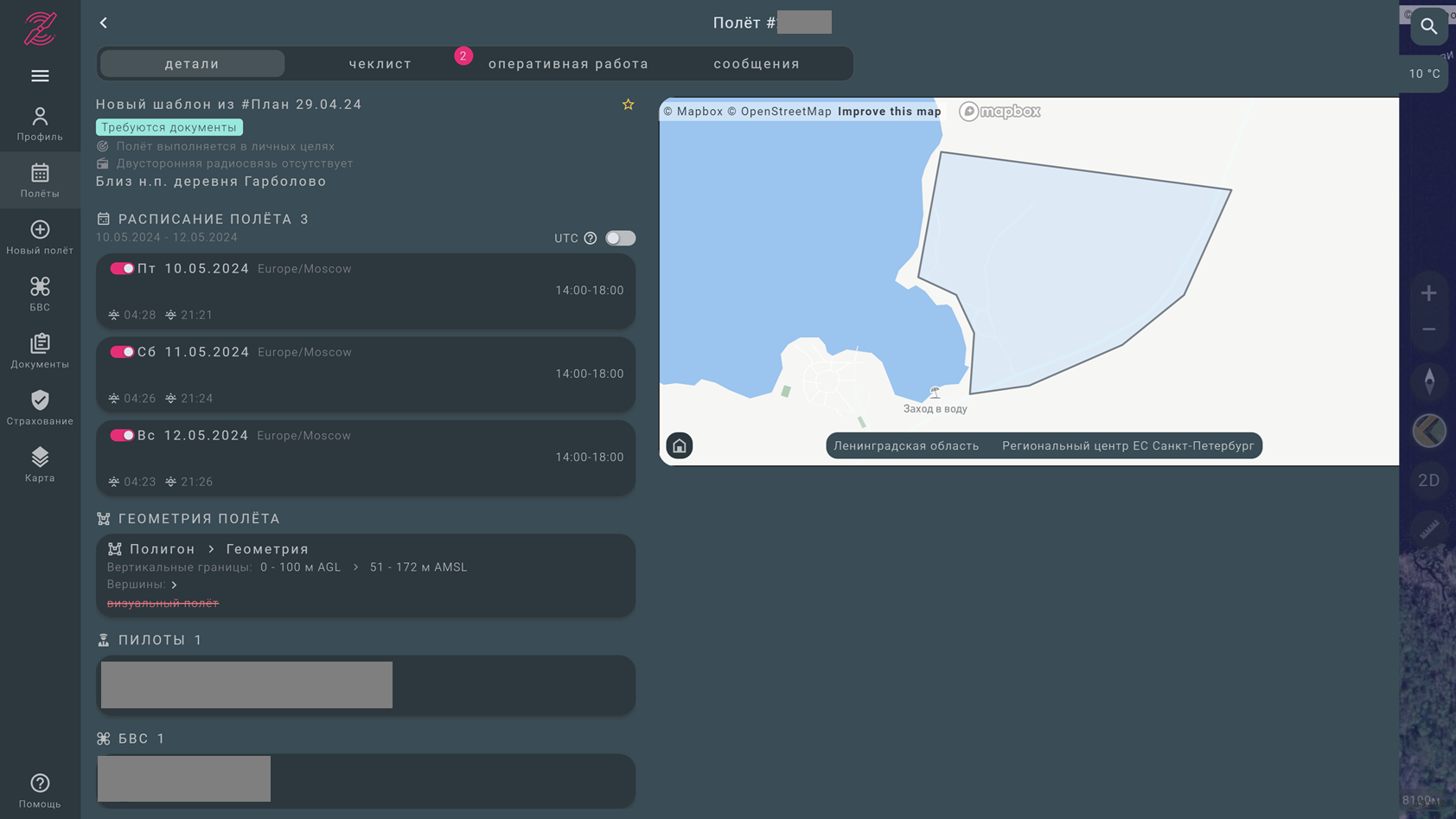Toggle the UTC time switch
Viewport: 1456px width, 819px height.
[x=621, y=238]
